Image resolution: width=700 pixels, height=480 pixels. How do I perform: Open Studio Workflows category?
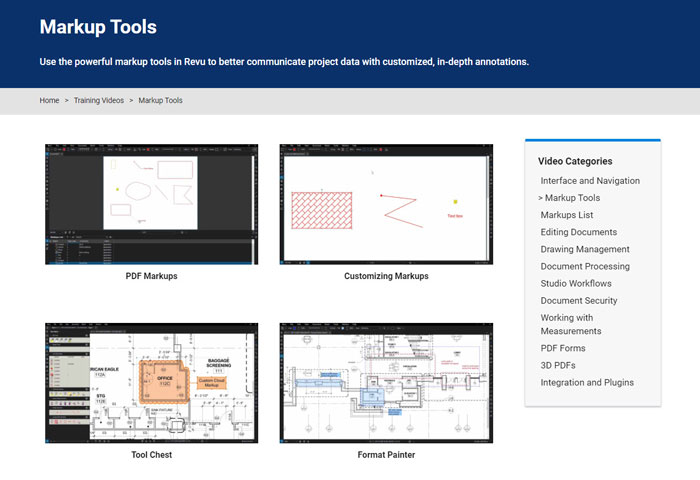[x=576, y=283]
